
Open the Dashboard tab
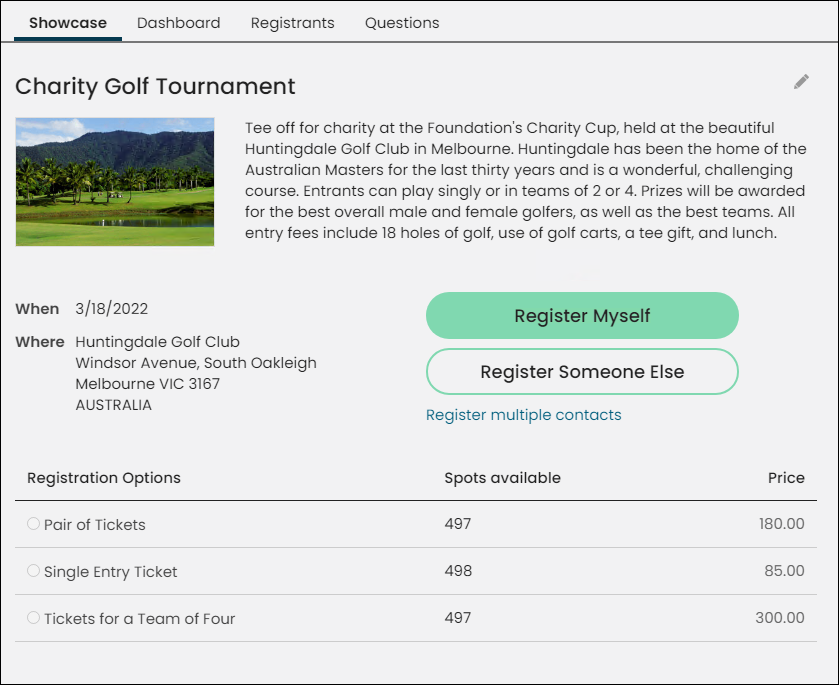click(179, 23)
